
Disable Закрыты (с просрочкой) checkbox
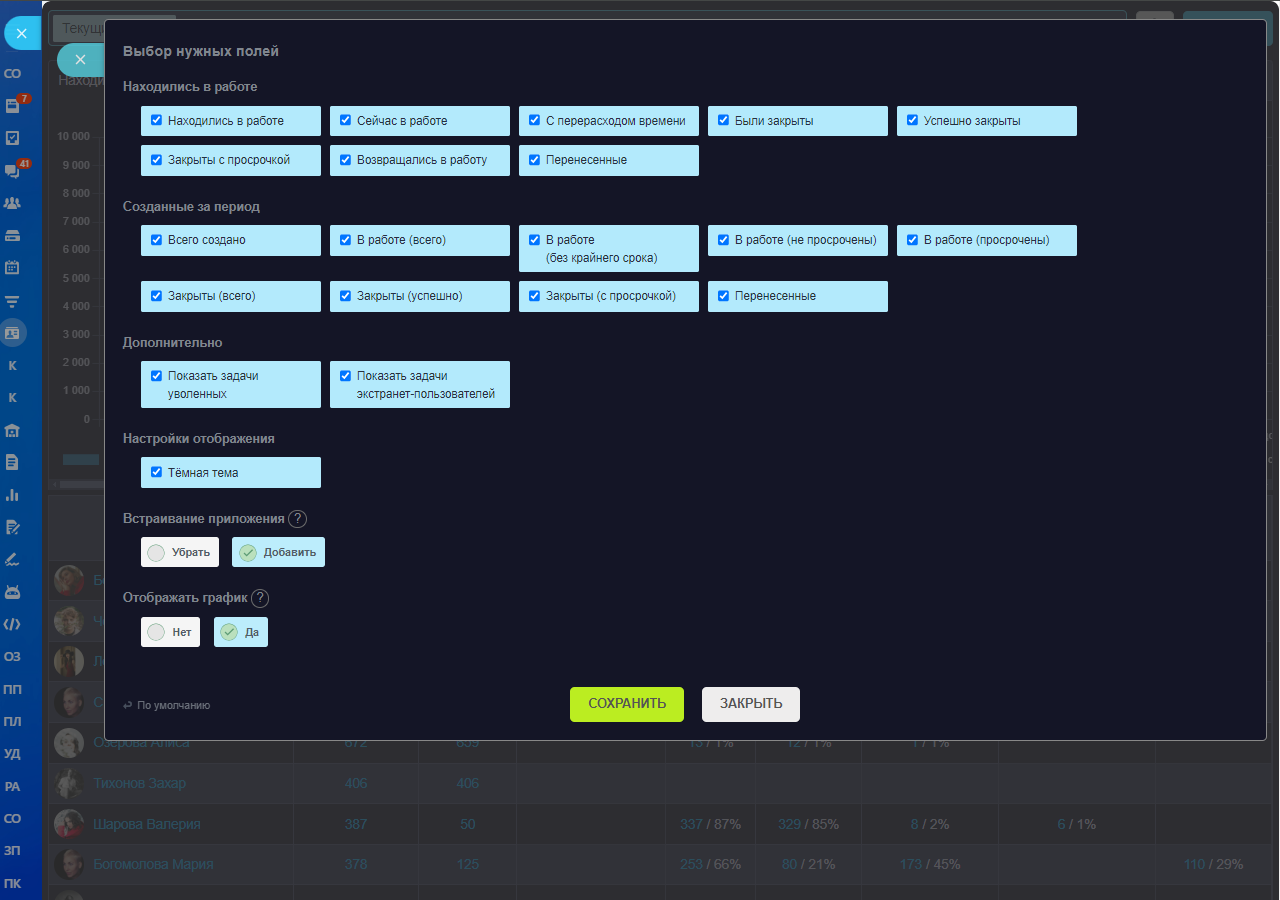[534, 295]
